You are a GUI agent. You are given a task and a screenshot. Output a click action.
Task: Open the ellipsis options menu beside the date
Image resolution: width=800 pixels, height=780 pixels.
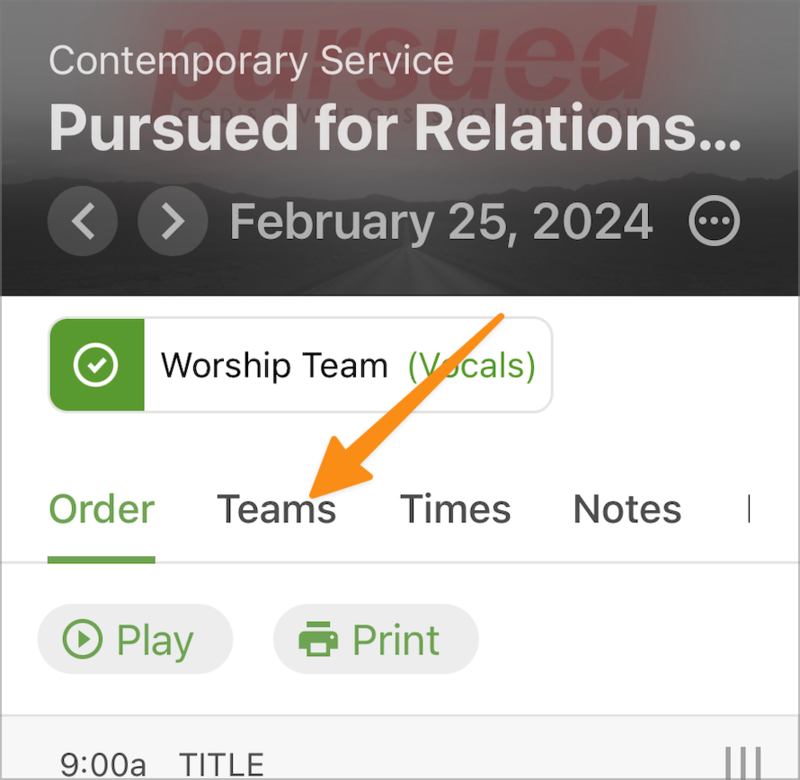coord(715,221)
